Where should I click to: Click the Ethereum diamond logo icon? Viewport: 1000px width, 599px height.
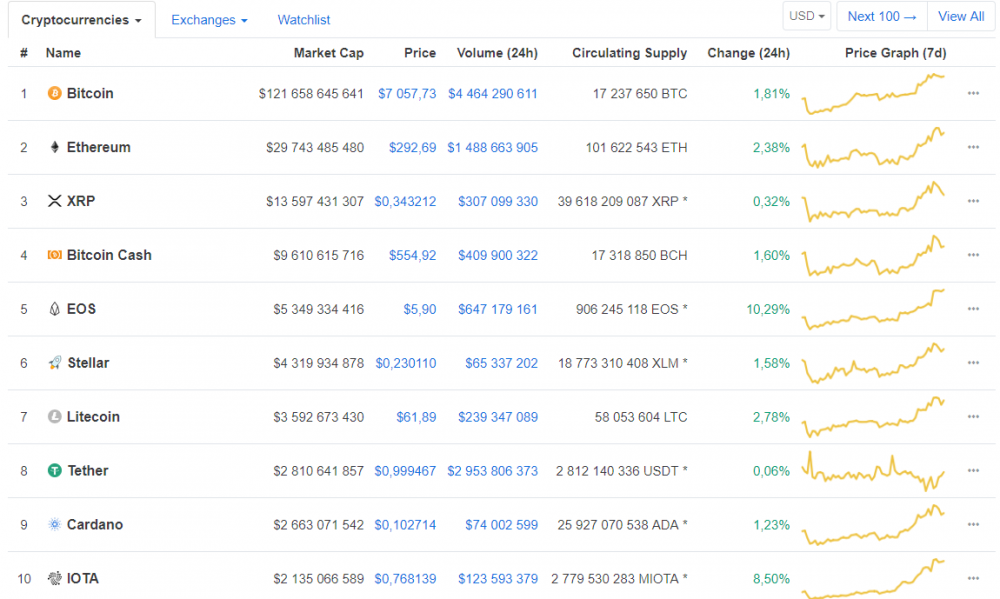[x=55, y=147]
